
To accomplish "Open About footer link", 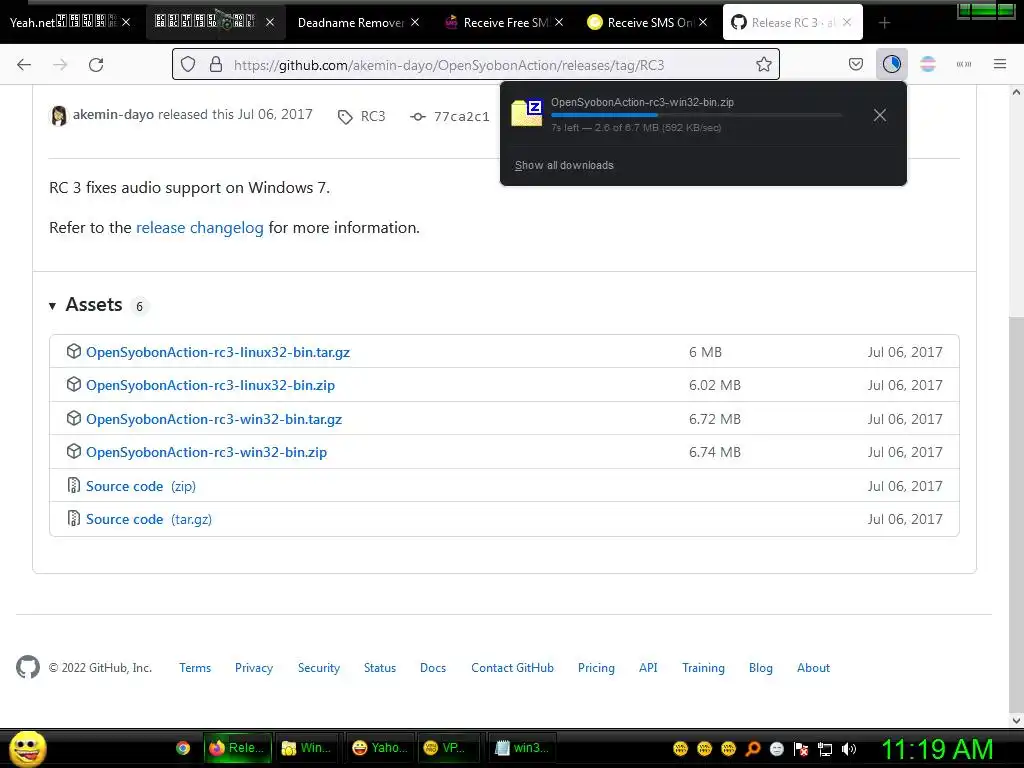I will 813,667.
